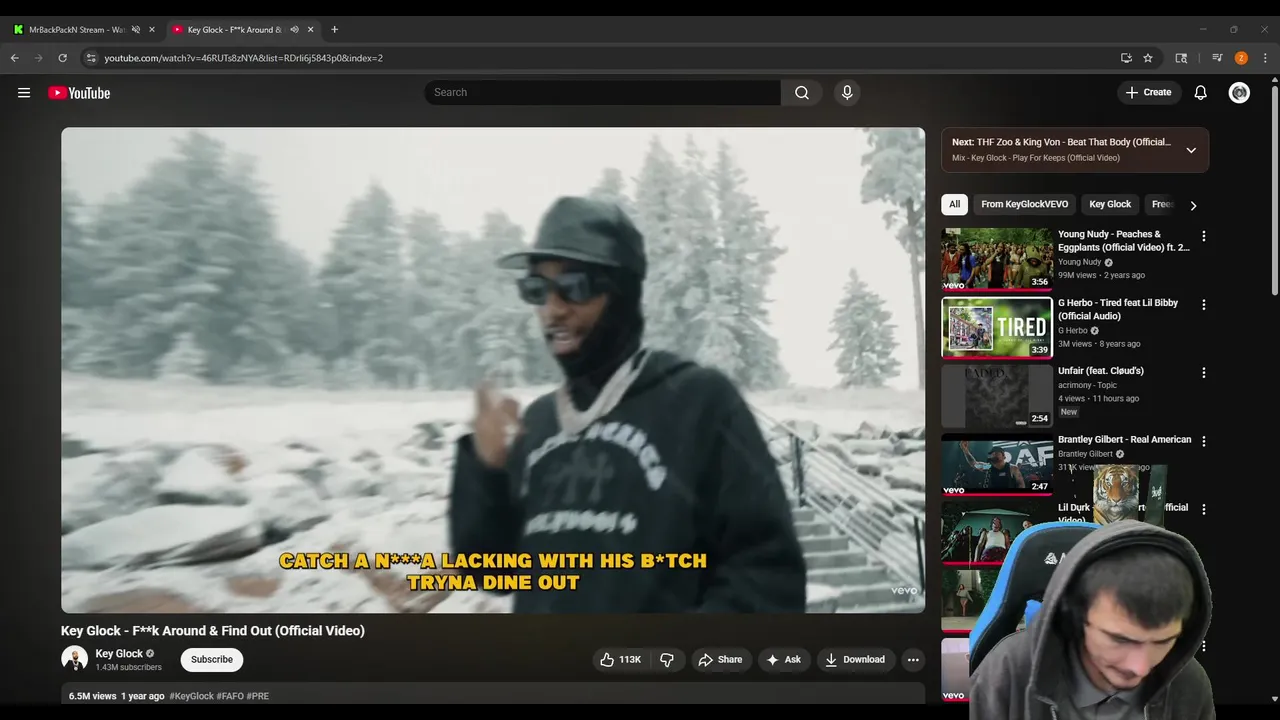Click the search magnifier button
Image resolution: width=1280 pixels, height=720 pixels.
coord(802,92)
